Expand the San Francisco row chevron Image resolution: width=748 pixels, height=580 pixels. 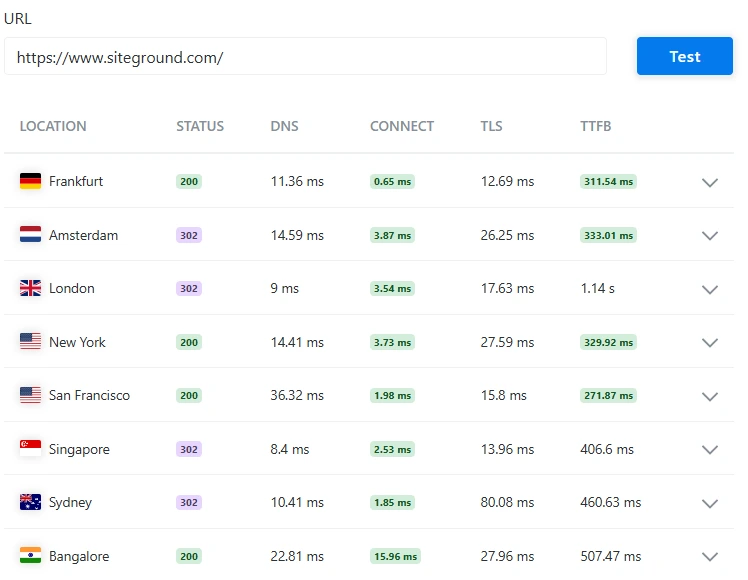[710, 396]
